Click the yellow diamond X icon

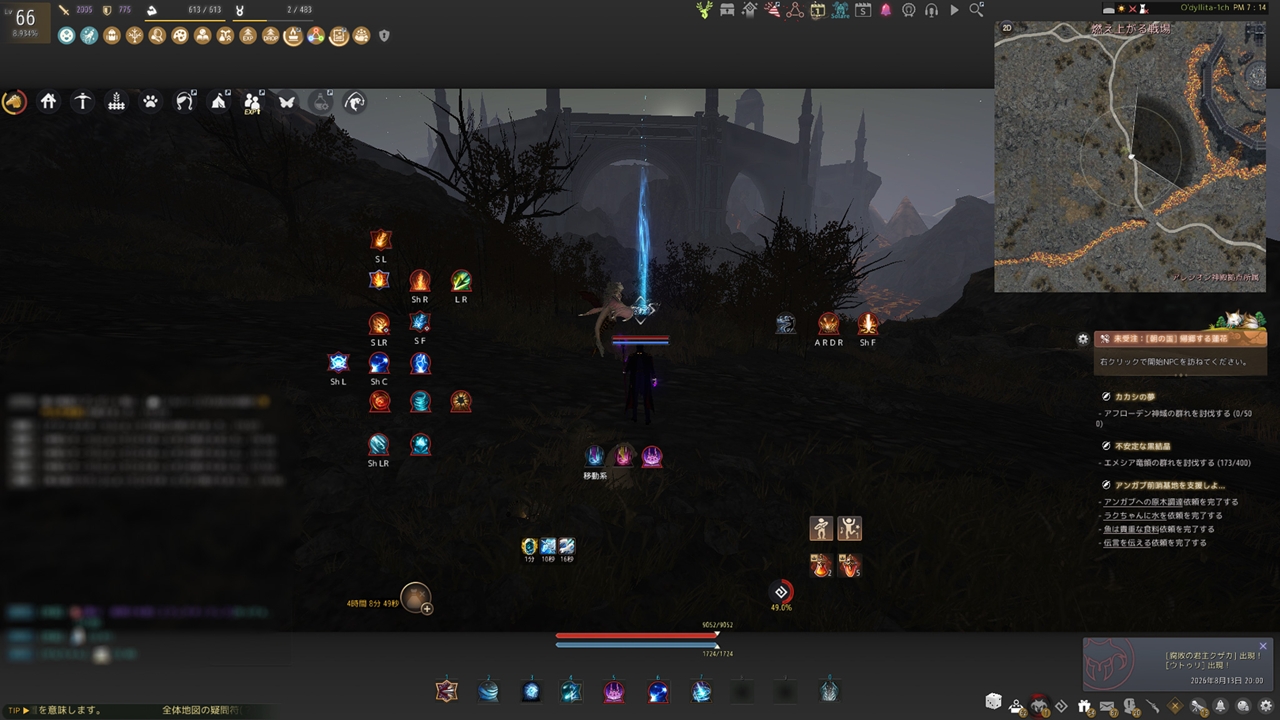pos(1175,706)
